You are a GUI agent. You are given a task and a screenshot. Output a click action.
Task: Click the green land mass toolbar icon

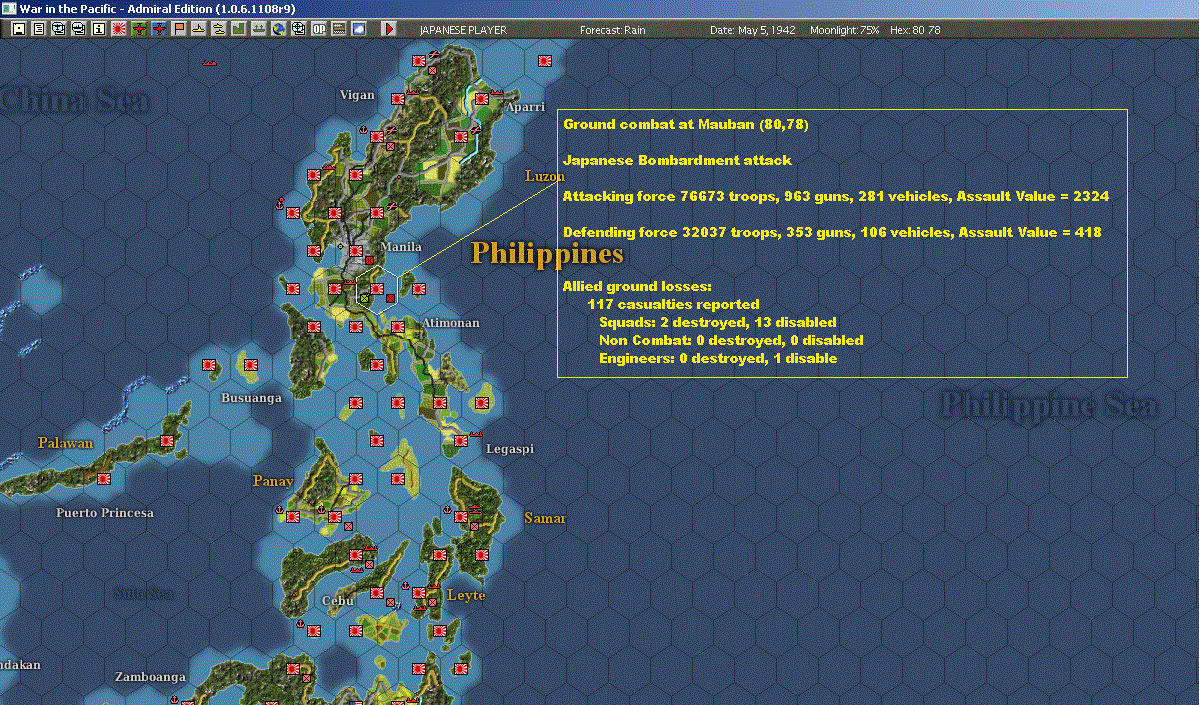point(239,29)
